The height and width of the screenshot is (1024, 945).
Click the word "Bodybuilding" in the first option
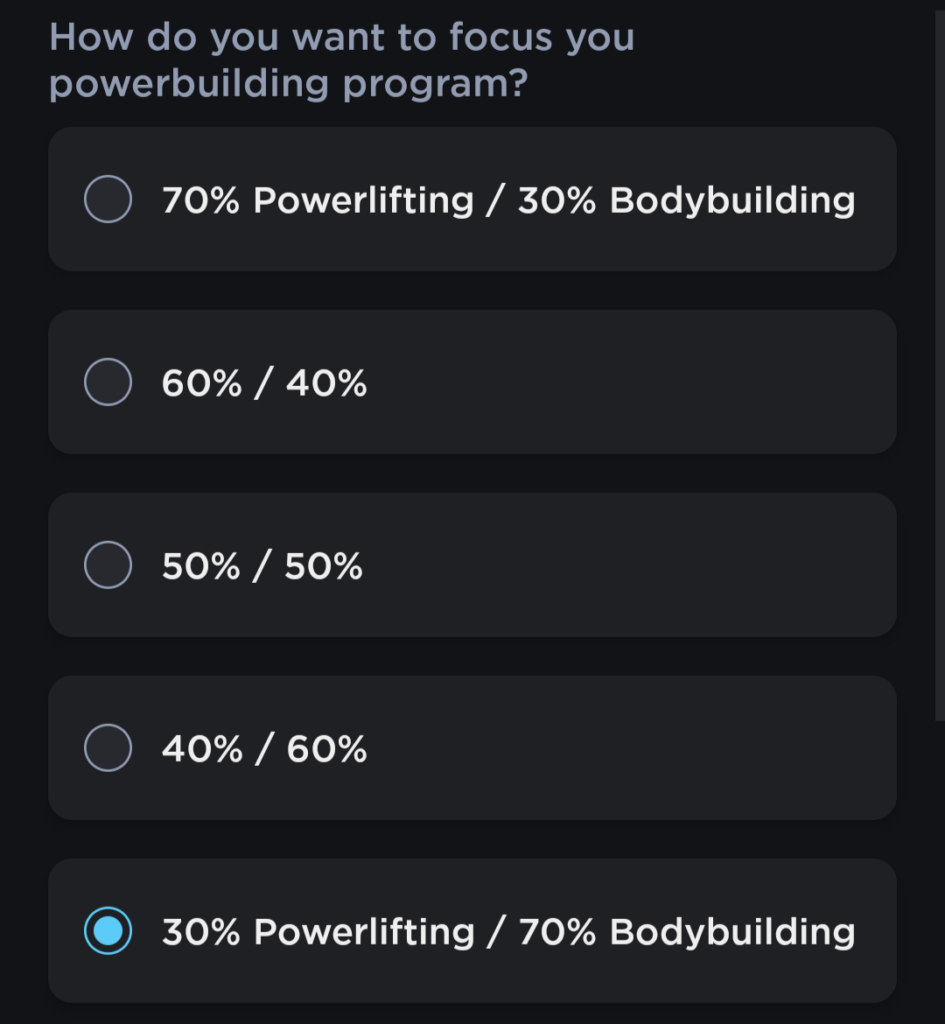point(732,200)
